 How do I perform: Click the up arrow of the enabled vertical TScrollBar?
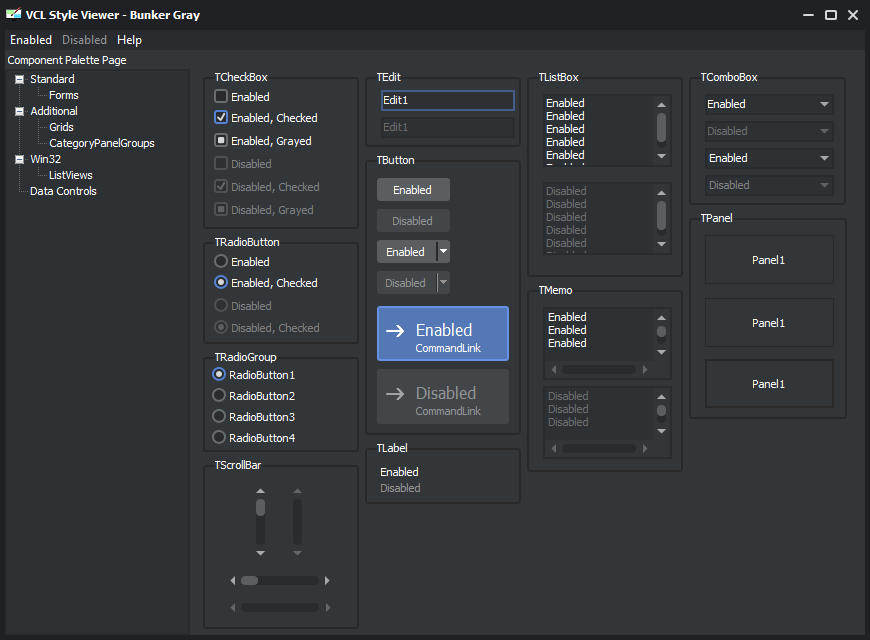tap(260, 491)
